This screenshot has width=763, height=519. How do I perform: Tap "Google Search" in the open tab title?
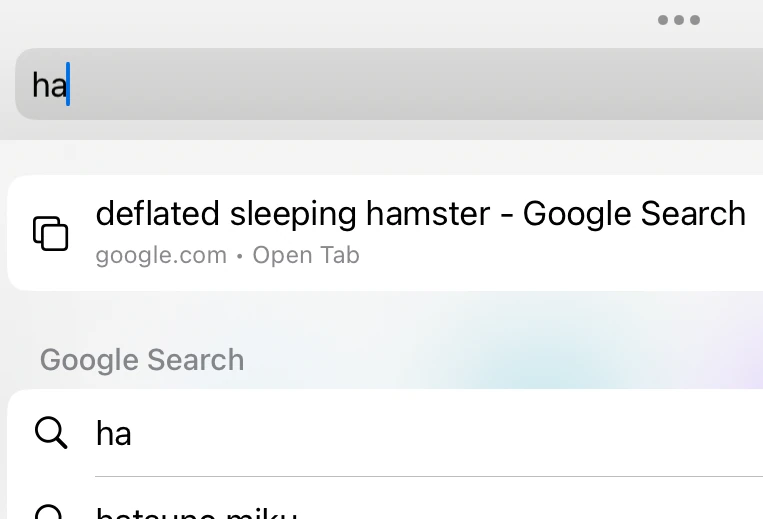point(634,213)
